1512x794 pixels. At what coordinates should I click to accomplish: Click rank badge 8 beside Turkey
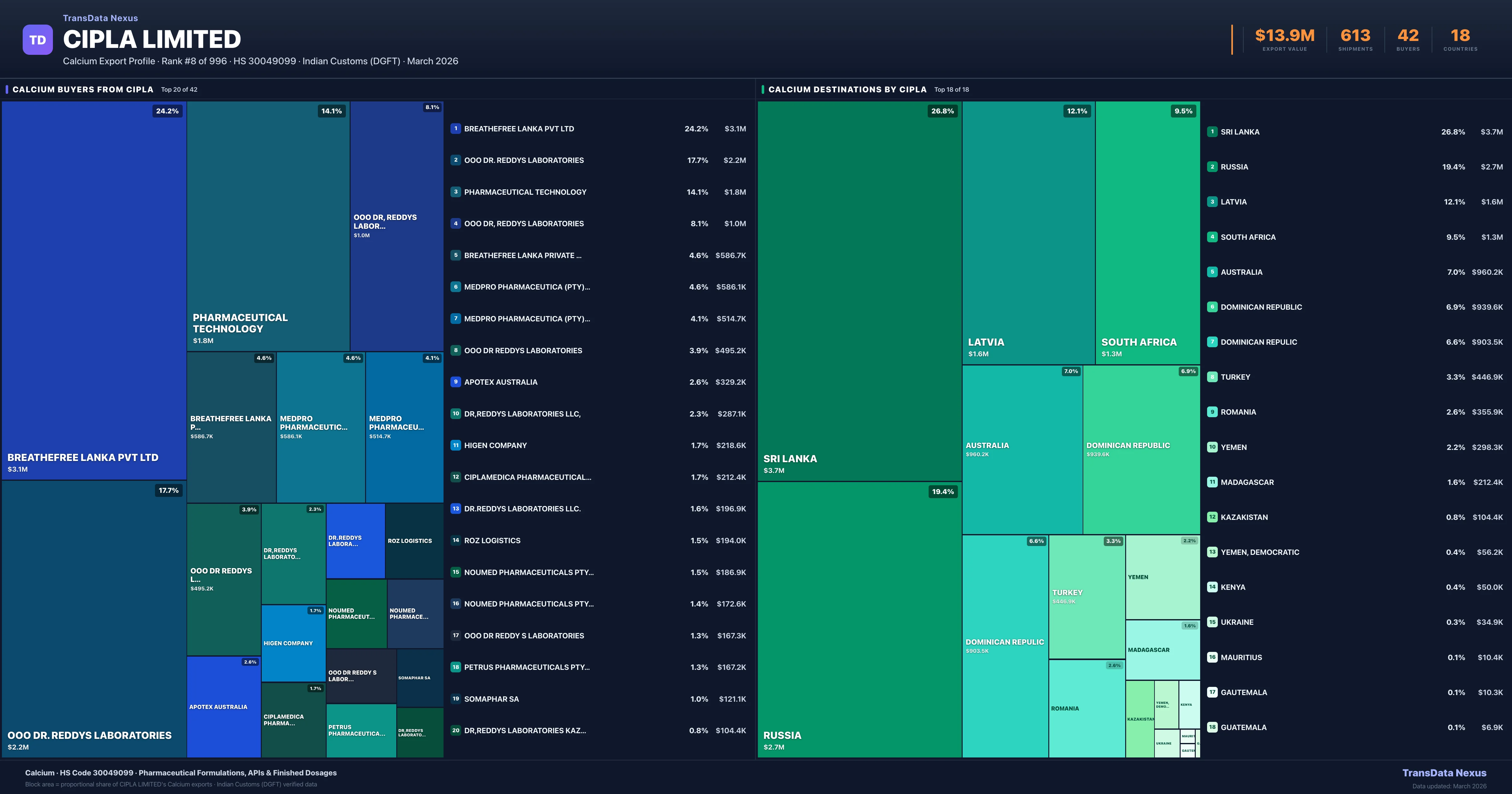(1212, 377)
